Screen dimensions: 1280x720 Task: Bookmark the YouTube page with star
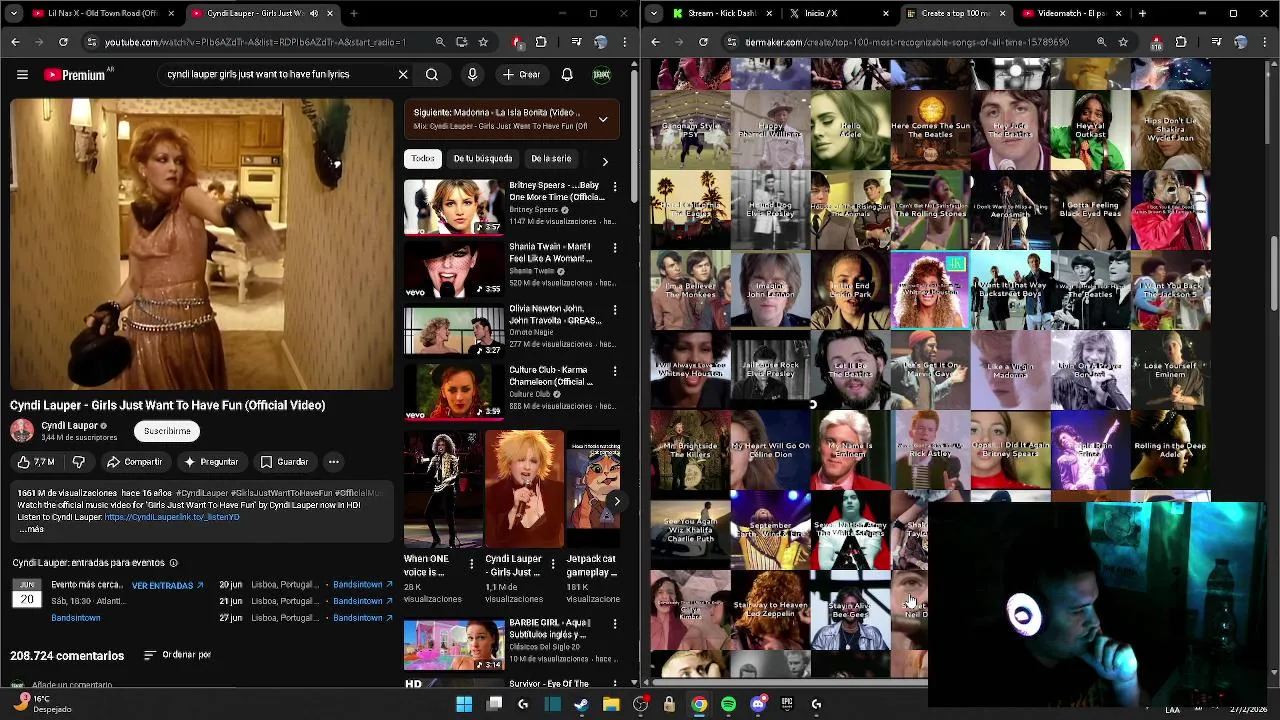tap(483, 42)
